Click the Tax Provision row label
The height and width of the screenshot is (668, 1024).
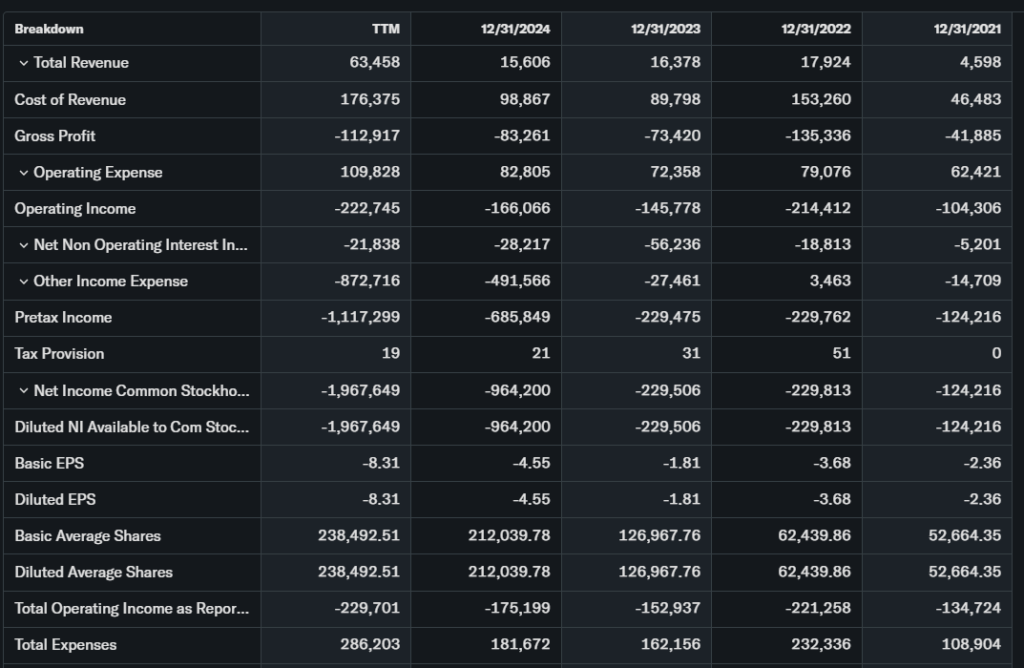[59, 354]
